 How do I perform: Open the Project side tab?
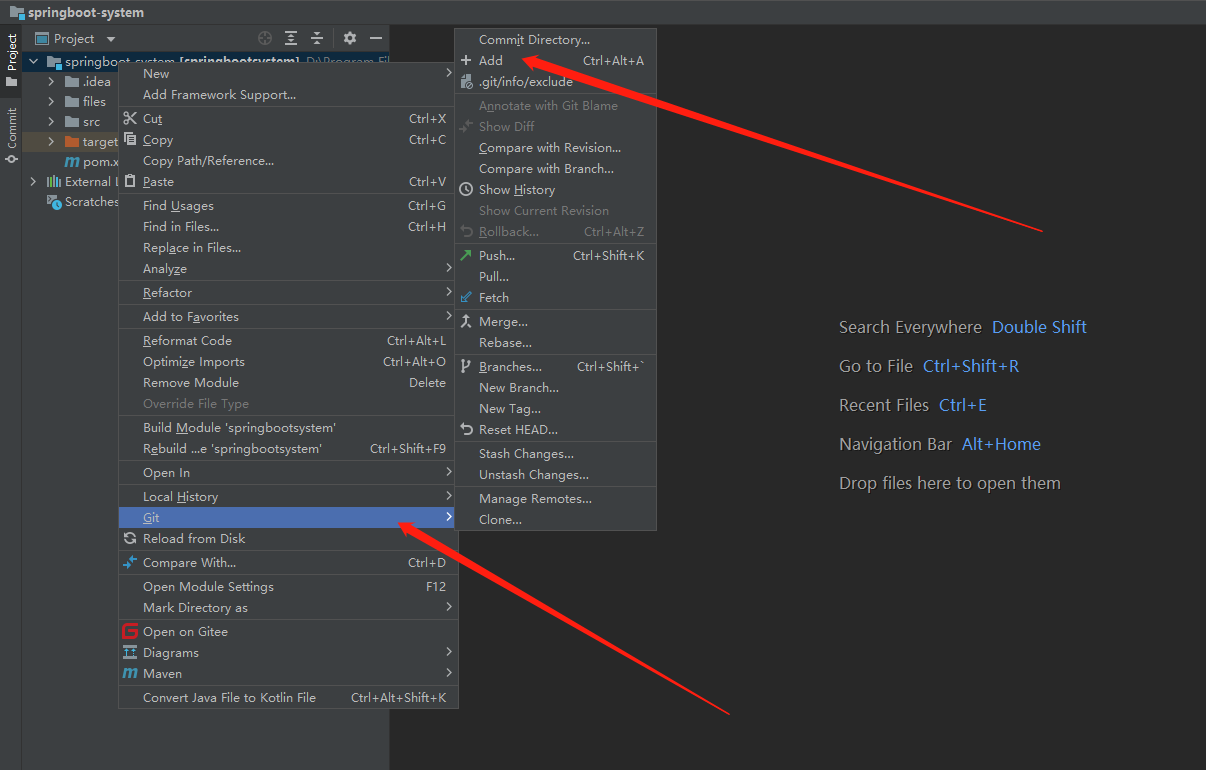coord(11,61)
